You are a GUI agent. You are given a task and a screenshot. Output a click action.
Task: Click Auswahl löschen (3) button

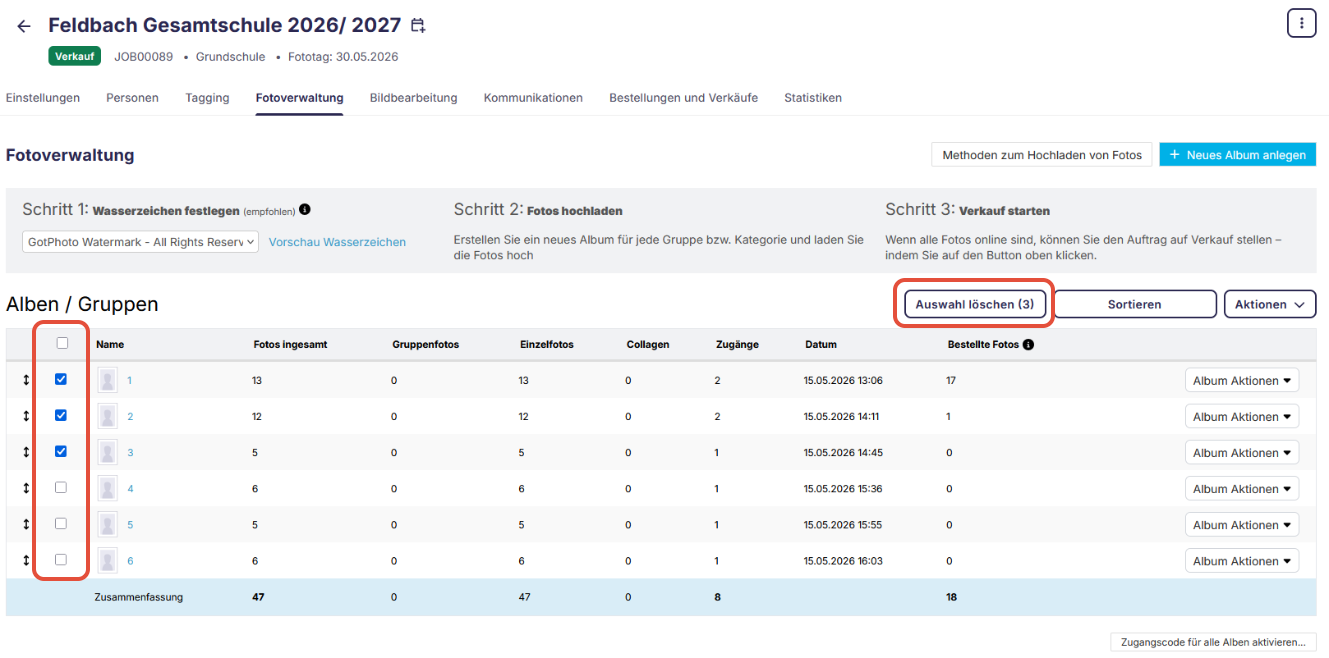click(x=975, y=304)
